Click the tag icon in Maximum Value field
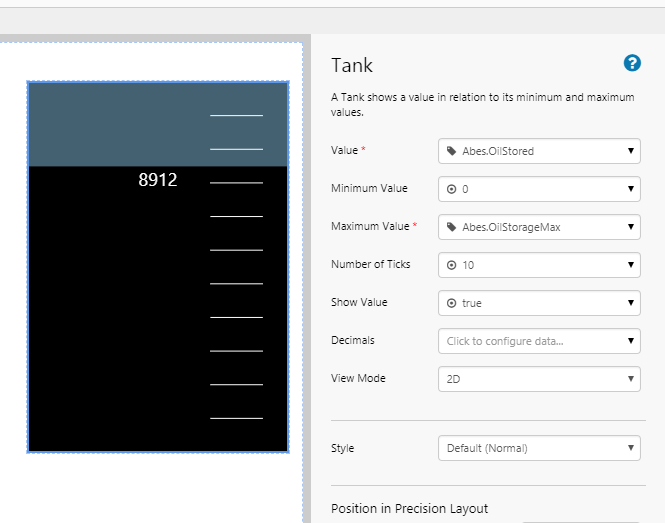The width and height of the screenshot is (665, 523). click(451, 227)
